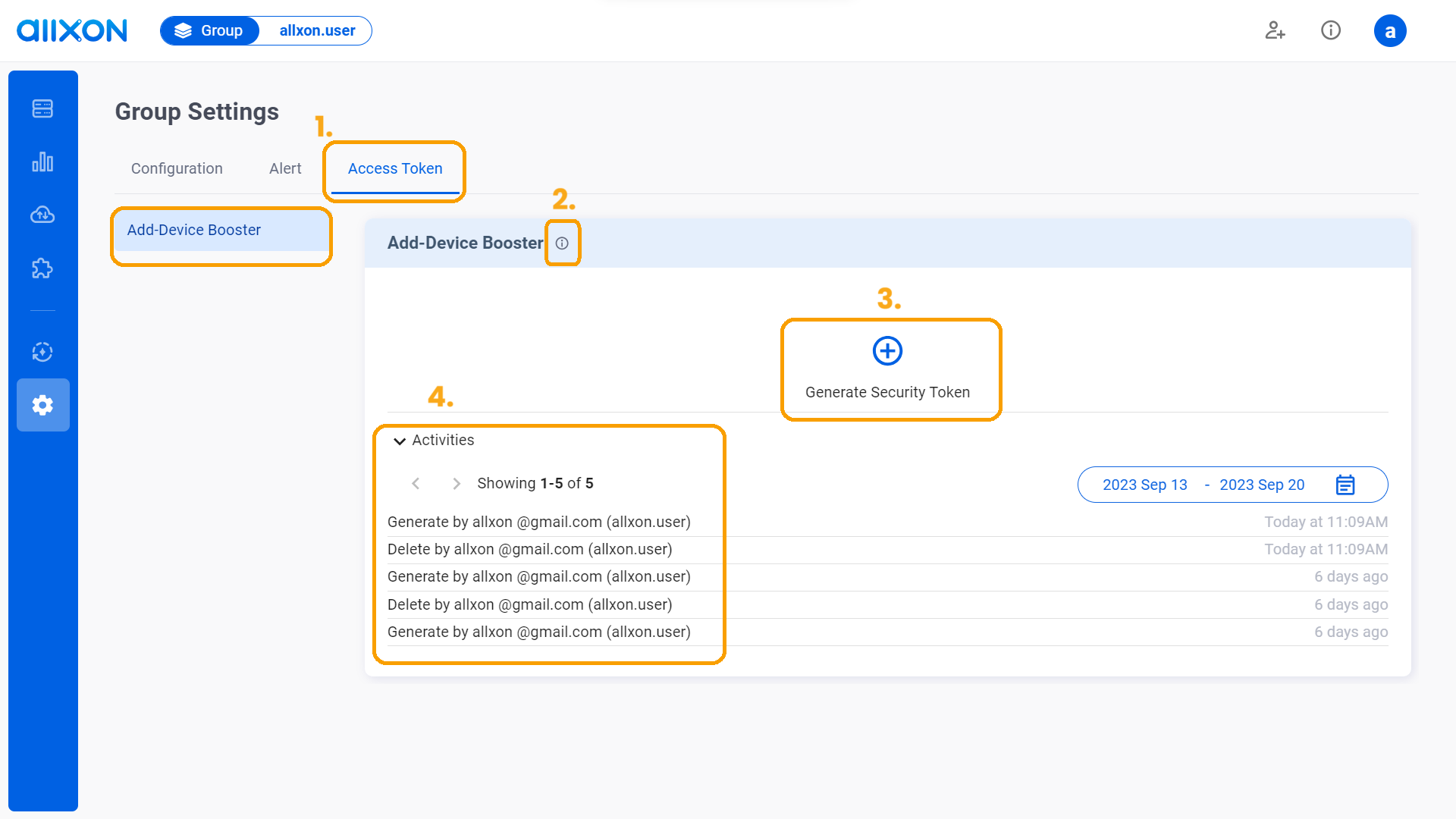Switch to the Configuration tab
1456x819 pixels.
point(177,168)
